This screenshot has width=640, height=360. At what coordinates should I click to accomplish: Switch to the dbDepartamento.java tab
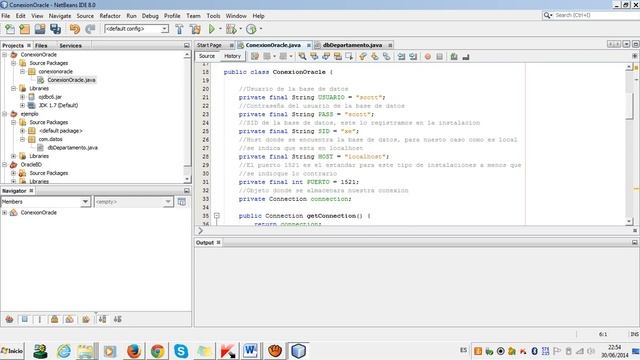coord(352,45)
